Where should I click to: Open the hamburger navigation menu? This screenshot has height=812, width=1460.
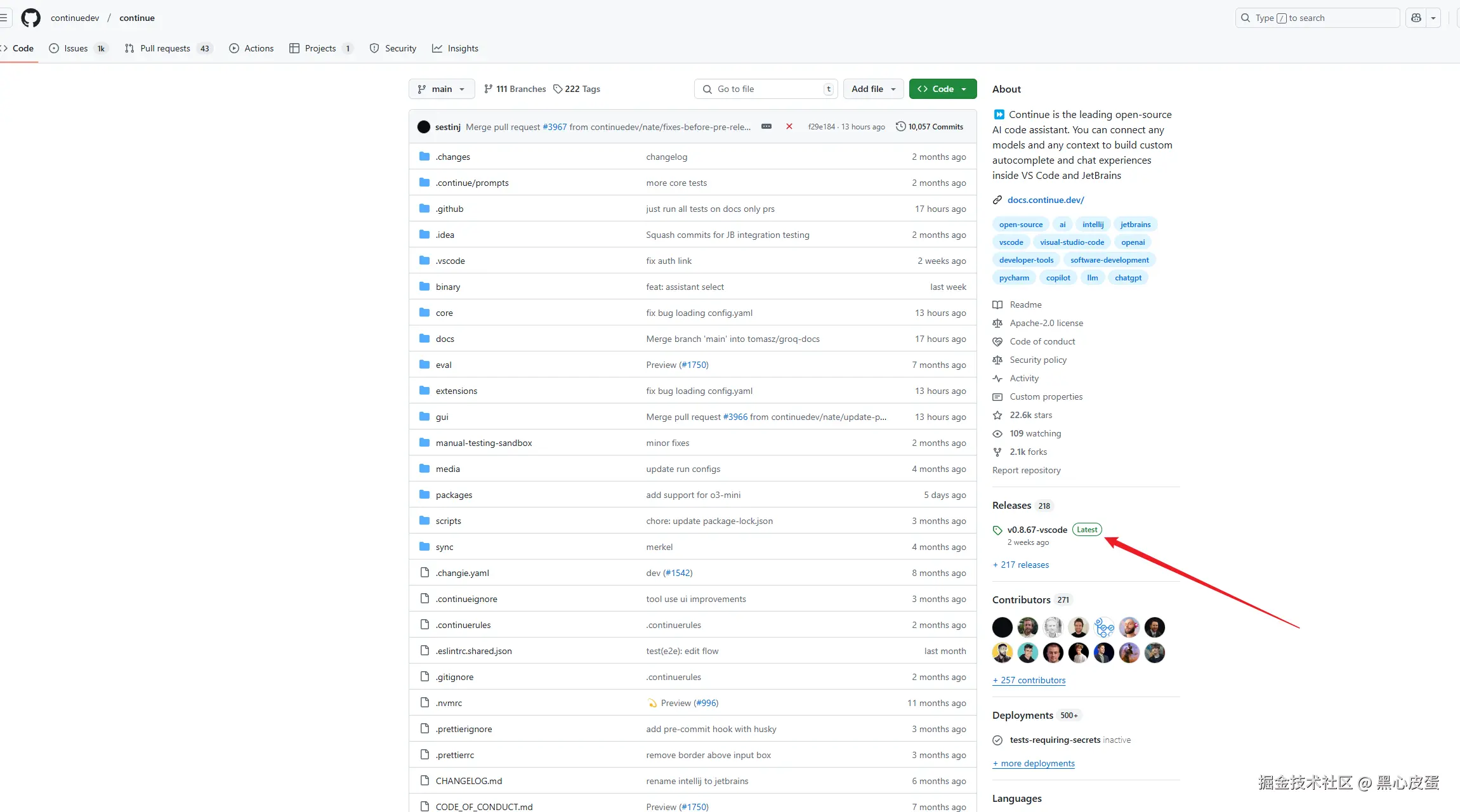(4, 18)
